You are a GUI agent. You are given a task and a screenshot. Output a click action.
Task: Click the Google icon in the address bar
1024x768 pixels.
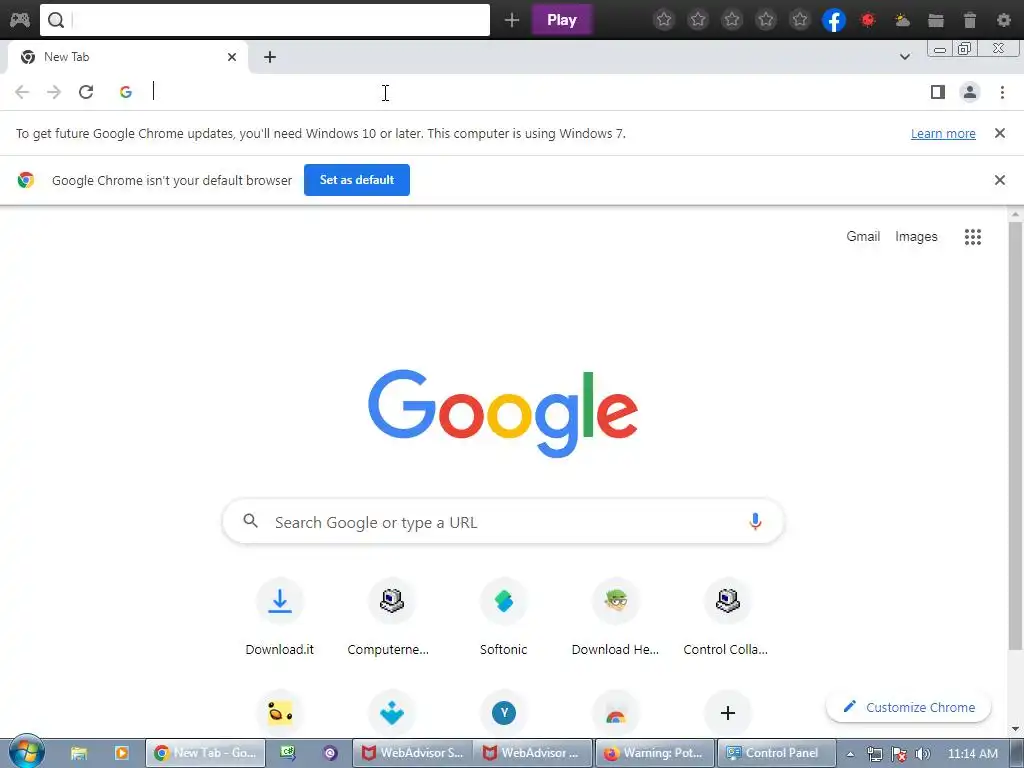coord(126,92)
